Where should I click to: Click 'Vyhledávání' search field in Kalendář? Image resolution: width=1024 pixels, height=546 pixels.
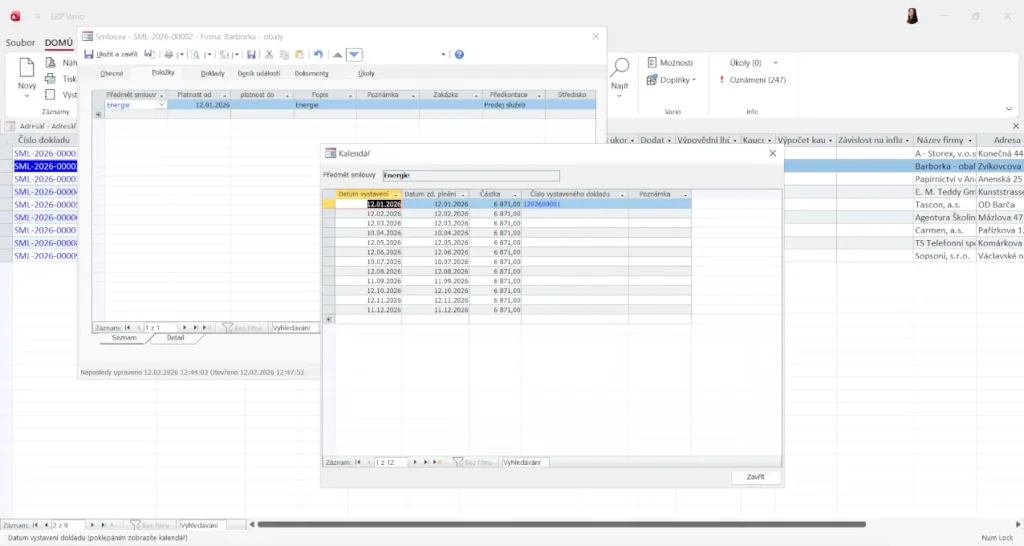(525, 462)
